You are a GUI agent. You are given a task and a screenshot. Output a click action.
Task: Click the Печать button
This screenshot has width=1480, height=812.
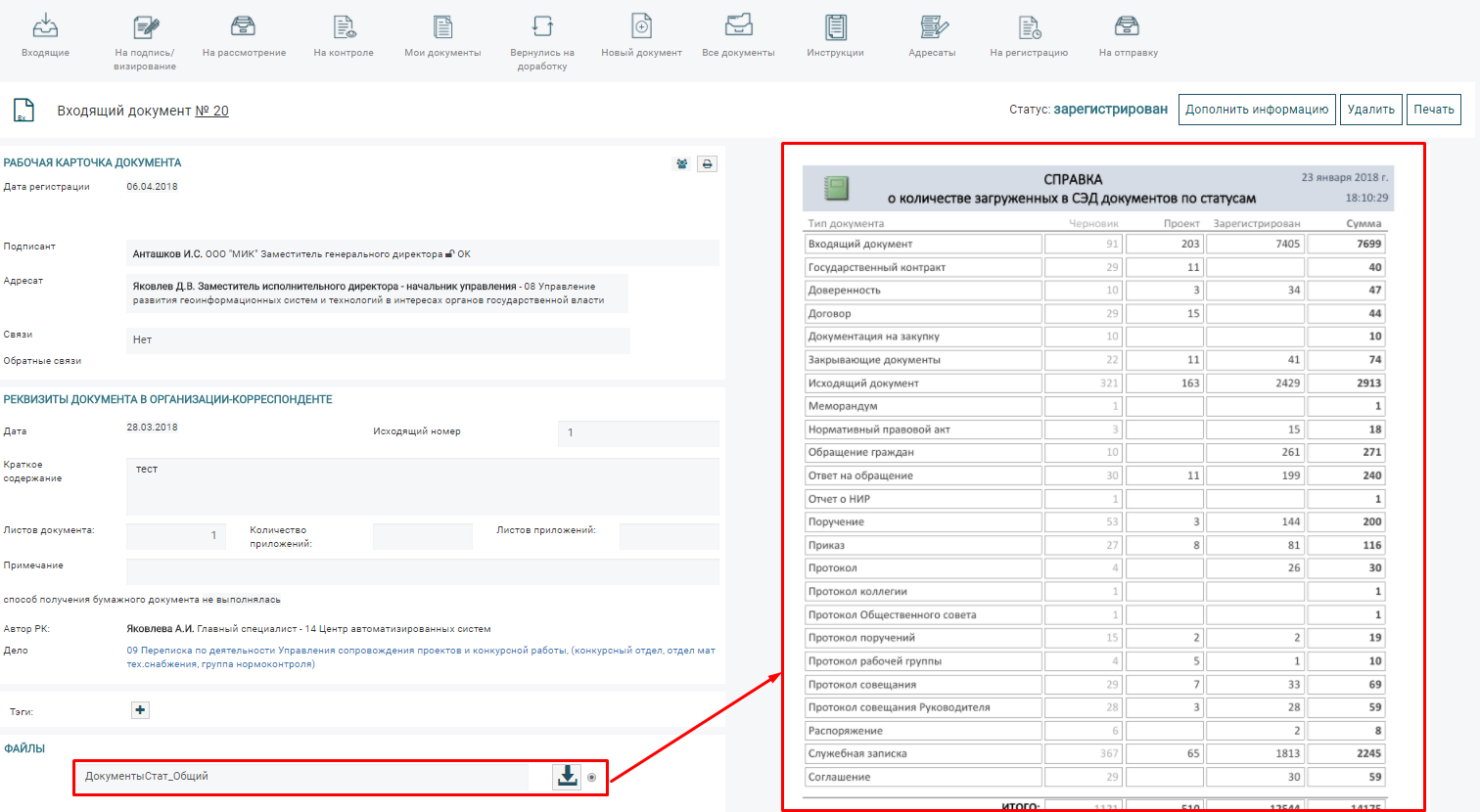1434,110
